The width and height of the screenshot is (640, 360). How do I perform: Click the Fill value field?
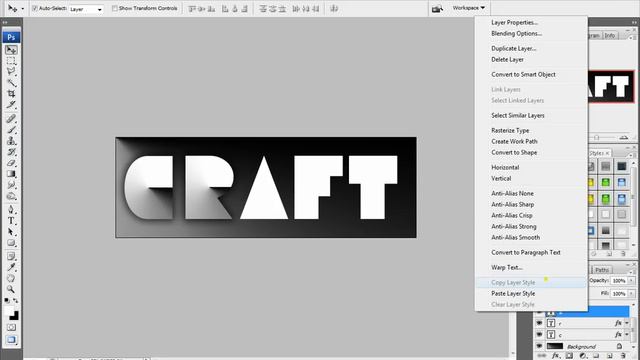pos(619,293)
